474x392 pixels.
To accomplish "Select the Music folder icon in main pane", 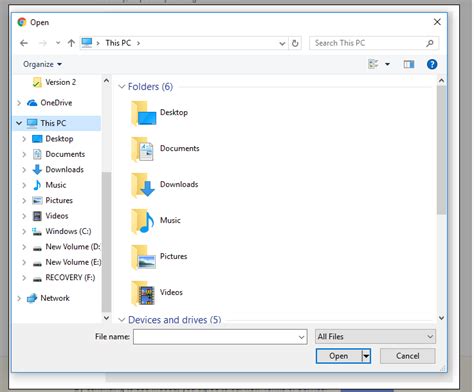I will 143,221.
